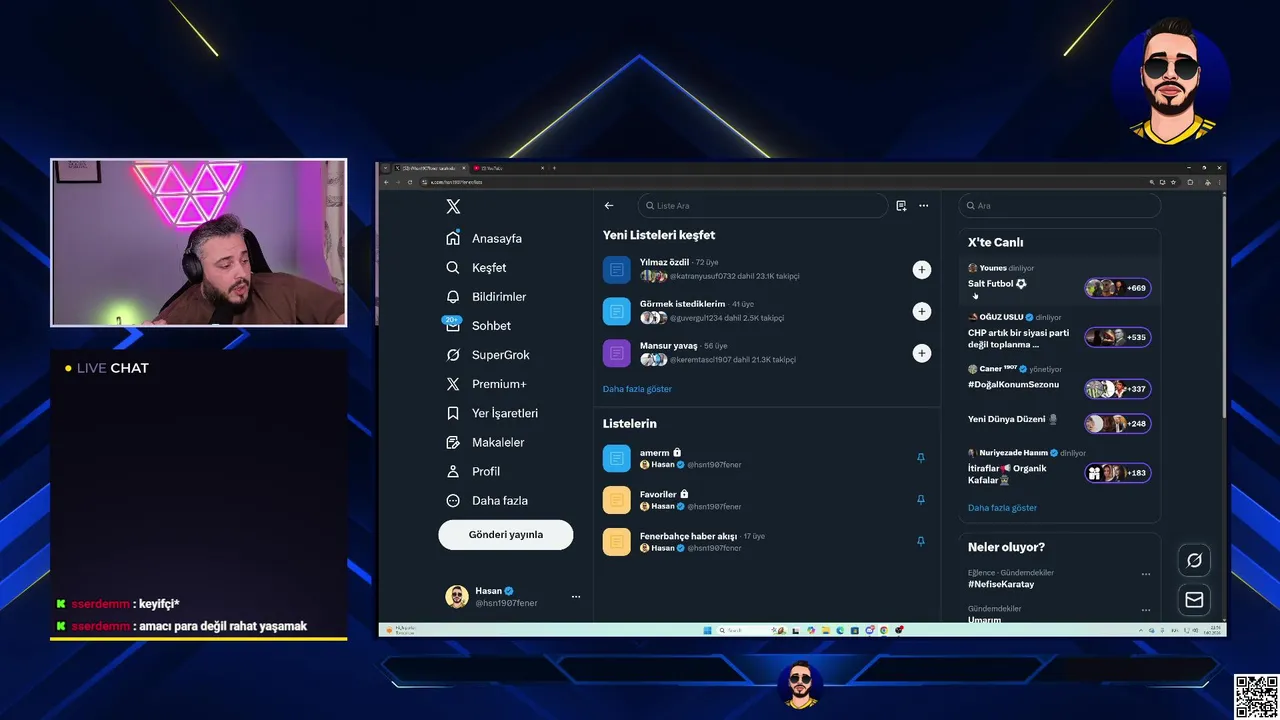The width and height of the screenshot is (1280, 720).
Task: Switch to the YouTube browser tab
Action: click(507, 168)
